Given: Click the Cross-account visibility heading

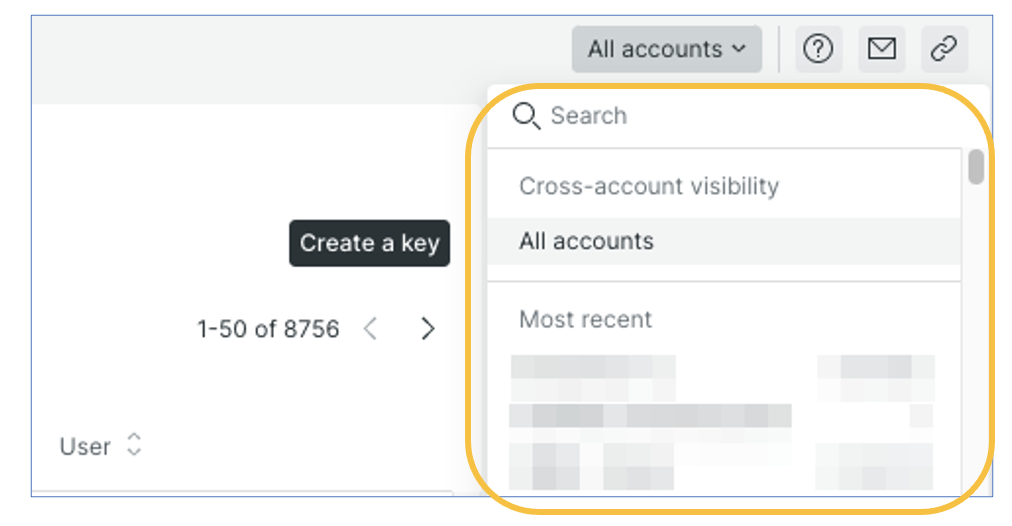Looking at the screenshot, I should point(648,186).
